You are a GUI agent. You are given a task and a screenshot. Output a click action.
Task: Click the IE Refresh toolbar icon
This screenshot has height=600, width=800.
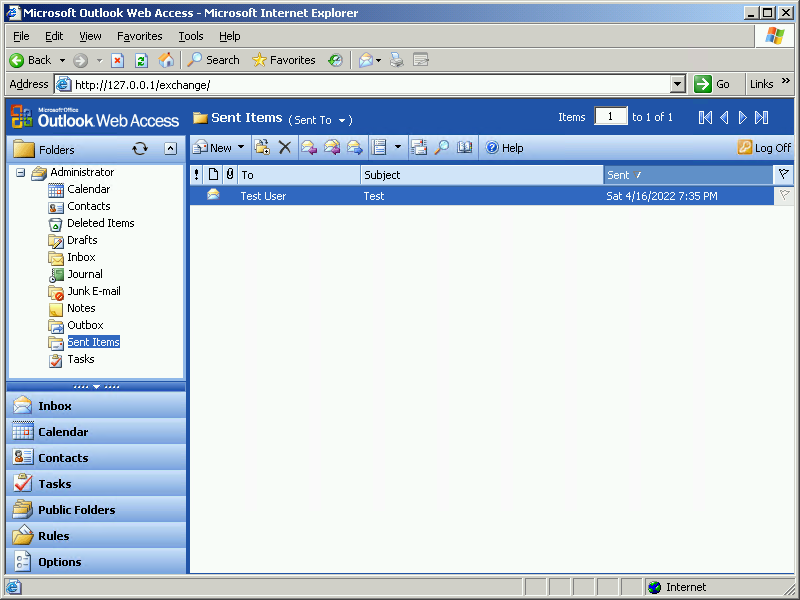click(141, 60)
